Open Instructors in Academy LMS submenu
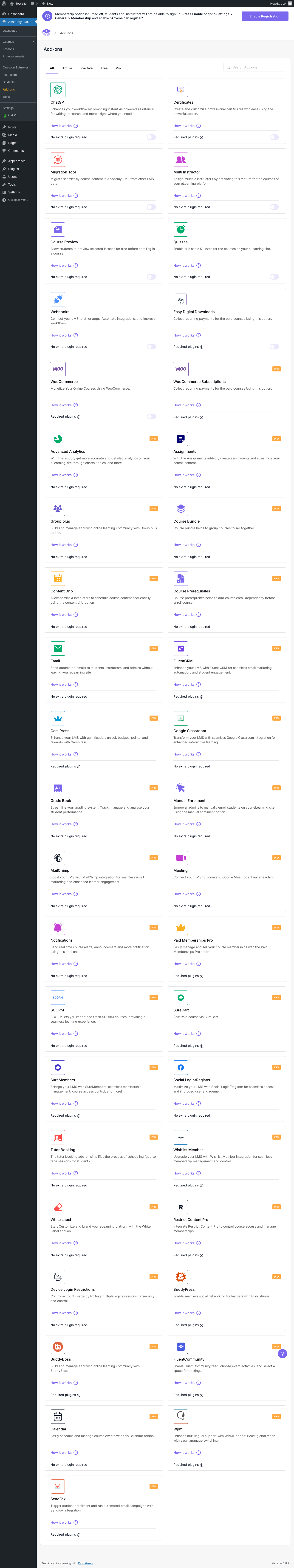This screenshot has width=294, height=1568. click(x=10, y=75)
